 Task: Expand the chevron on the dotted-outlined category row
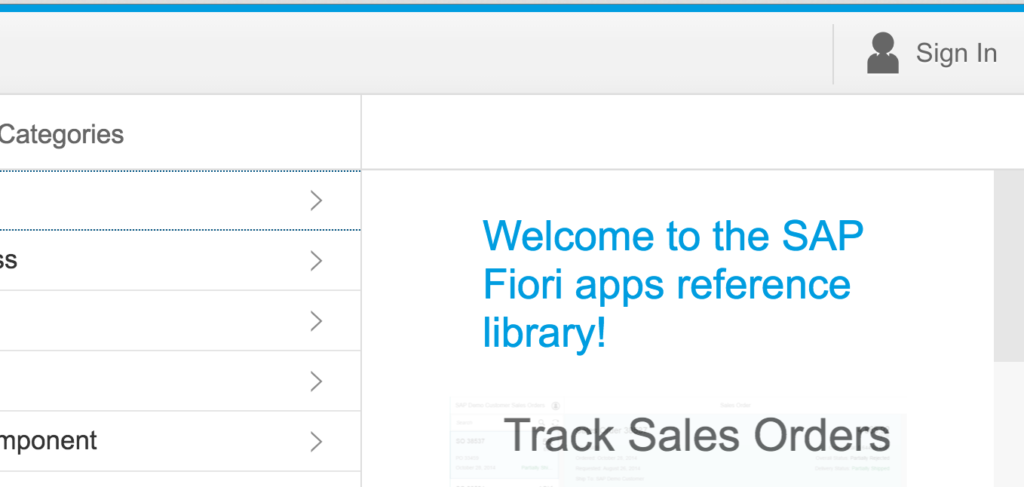316,201
